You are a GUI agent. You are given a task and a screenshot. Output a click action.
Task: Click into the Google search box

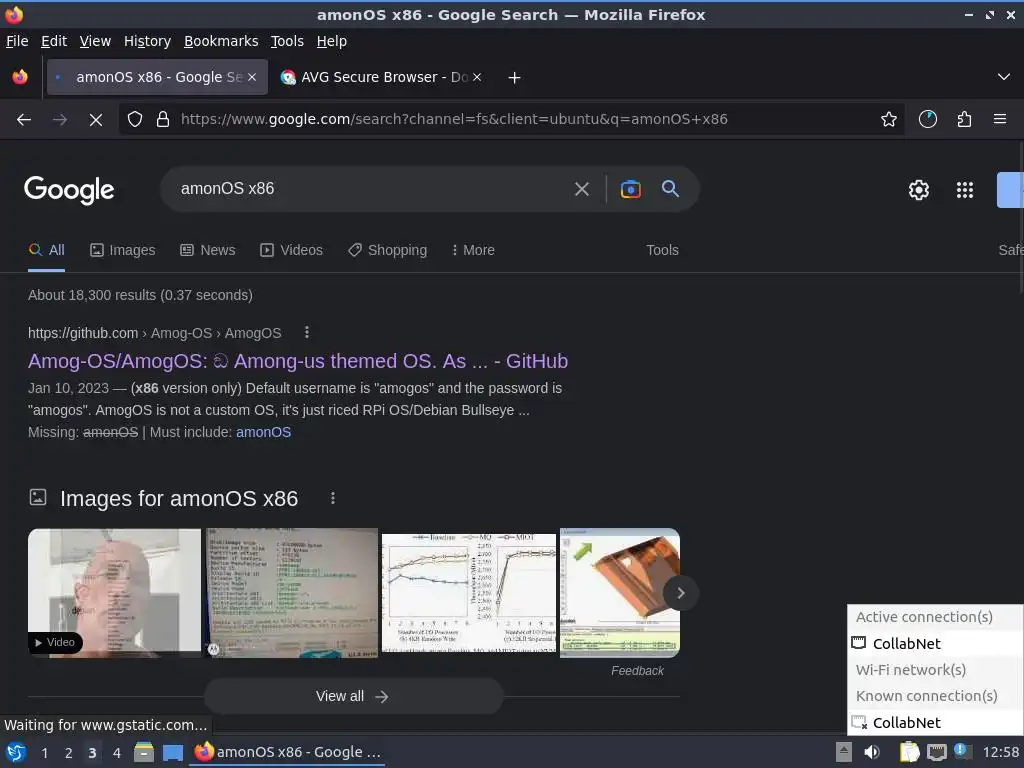pos(369,189)
